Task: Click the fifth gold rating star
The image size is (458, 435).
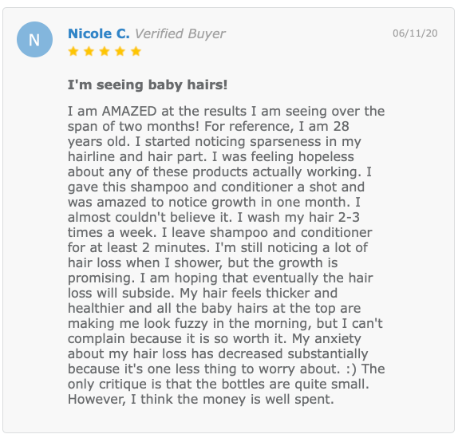Action: pos(136,51)
